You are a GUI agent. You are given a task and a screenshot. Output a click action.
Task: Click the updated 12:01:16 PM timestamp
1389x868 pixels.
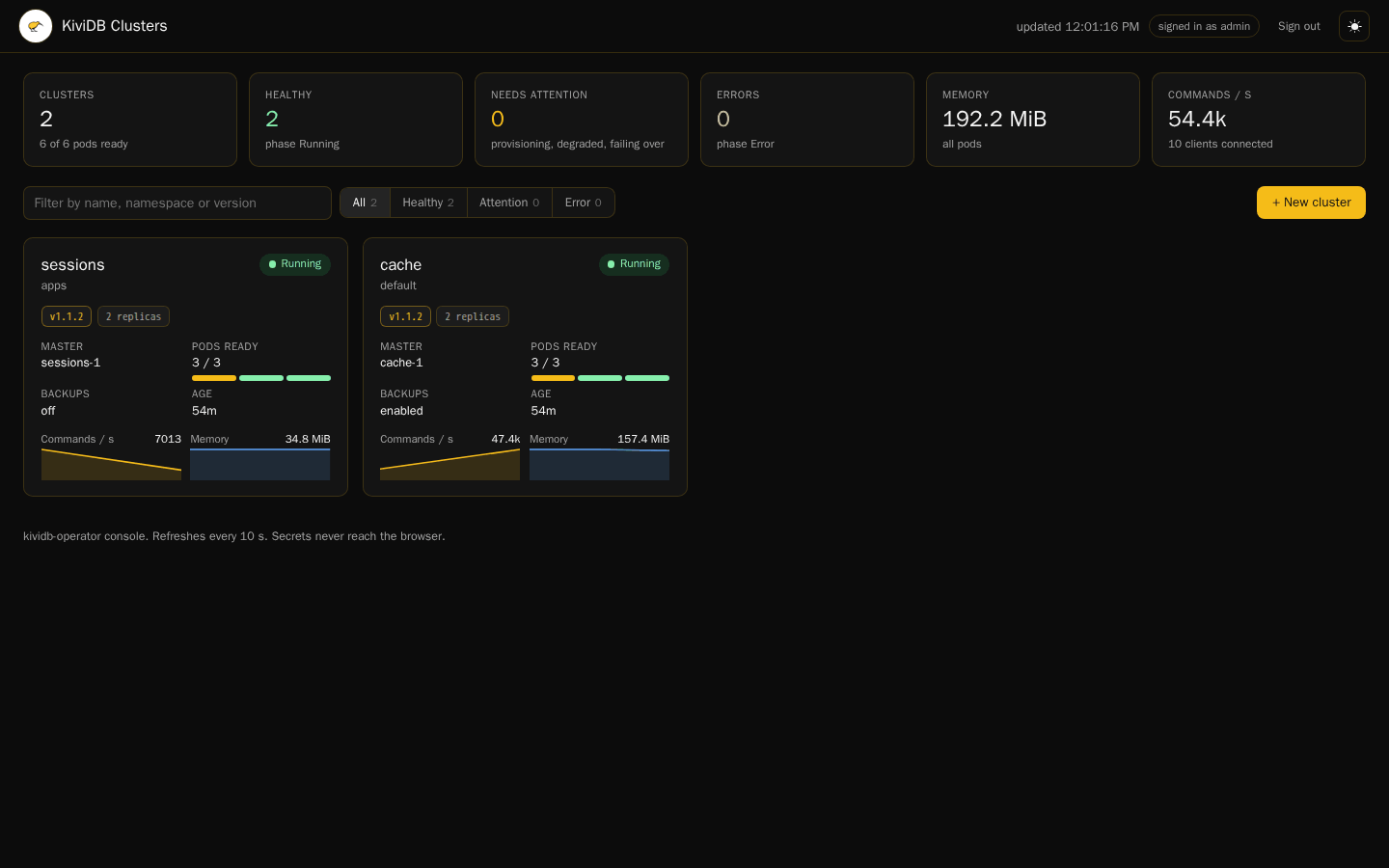(x=1077, y=27)
